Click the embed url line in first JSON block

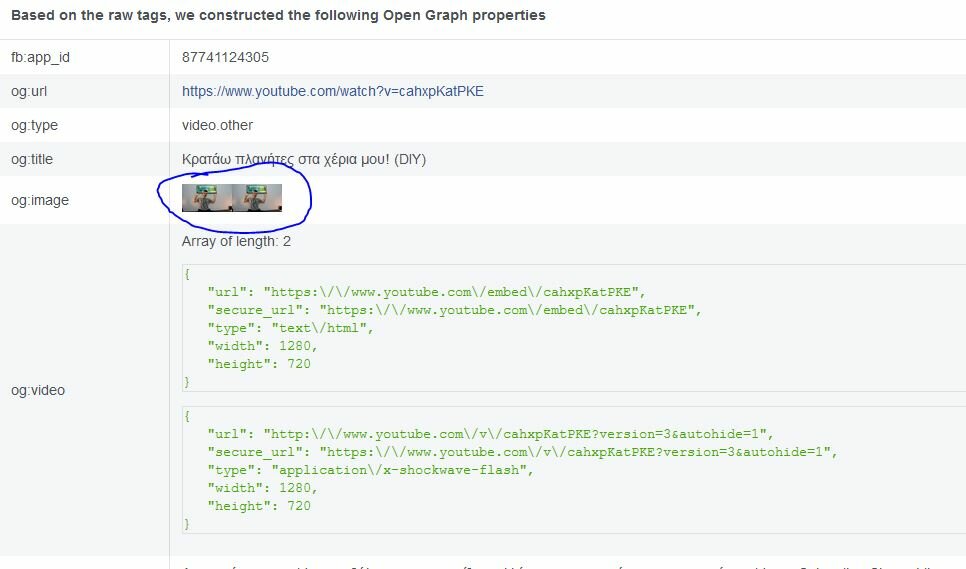point(426,292)
